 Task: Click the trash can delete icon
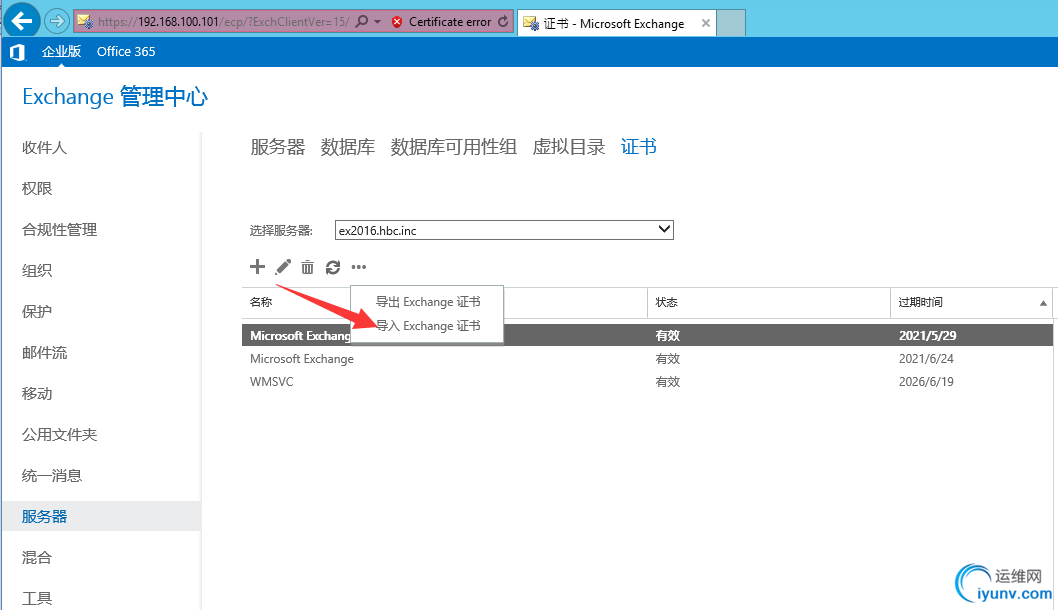[x=308, y=267]
